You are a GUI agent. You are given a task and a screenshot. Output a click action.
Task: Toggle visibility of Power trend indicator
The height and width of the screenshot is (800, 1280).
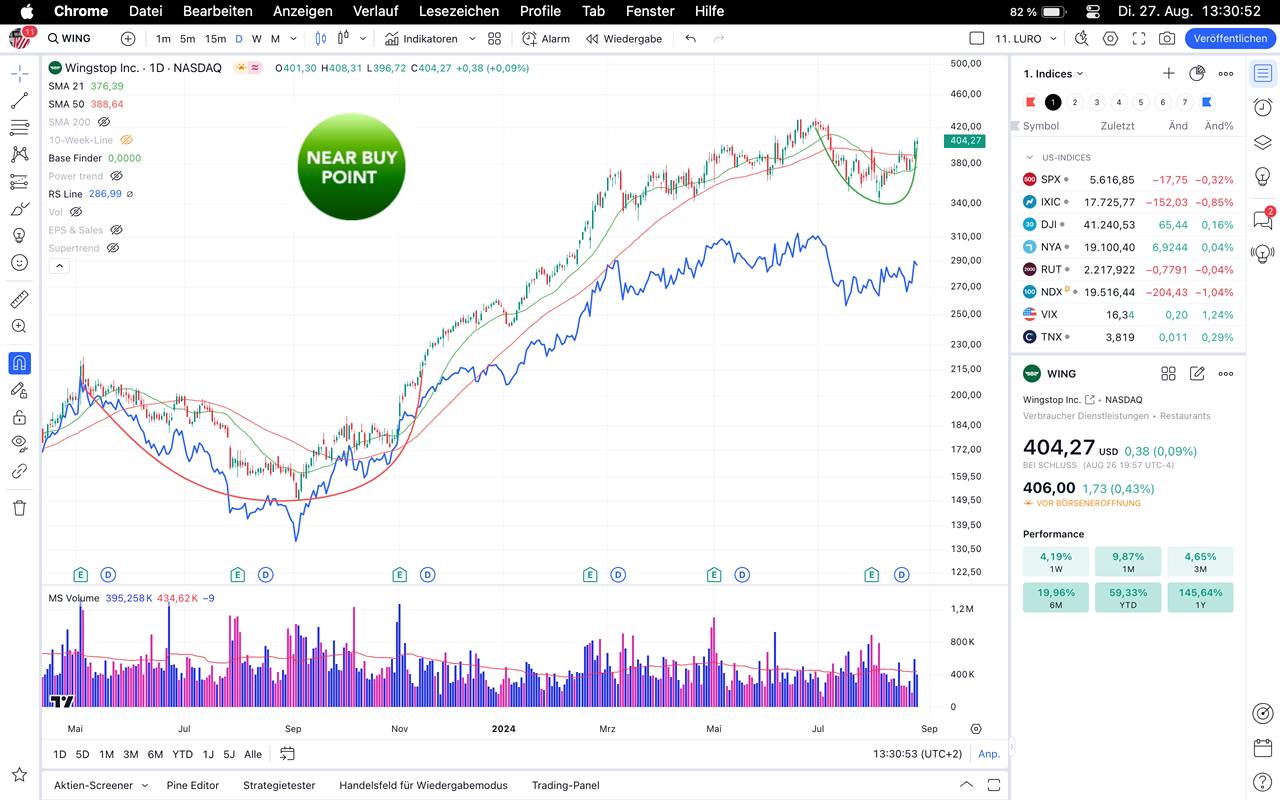click(x=116, y=176)
